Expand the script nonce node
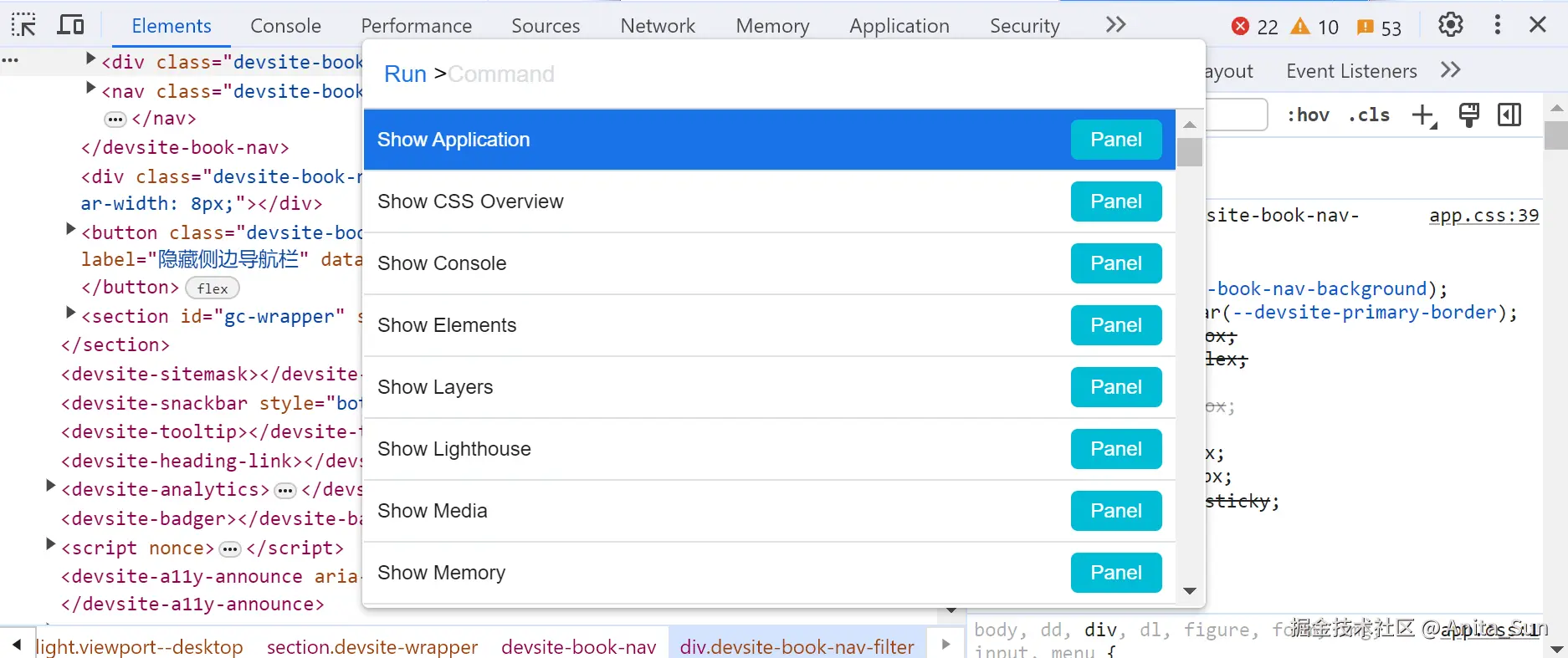Image resolution: width=1568 pixels, height=658 pixels. point(50,544)
